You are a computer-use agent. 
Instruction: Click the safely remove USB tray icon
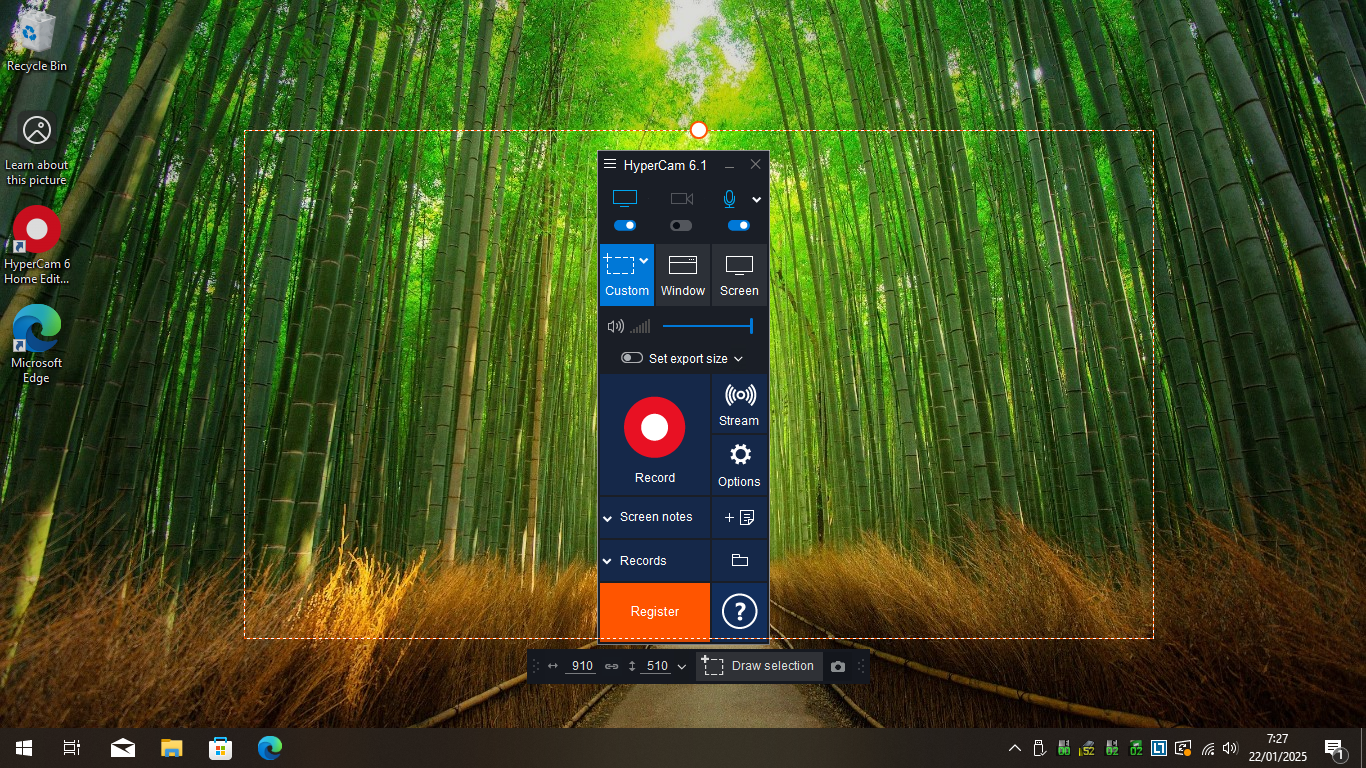coord(1039,748)
